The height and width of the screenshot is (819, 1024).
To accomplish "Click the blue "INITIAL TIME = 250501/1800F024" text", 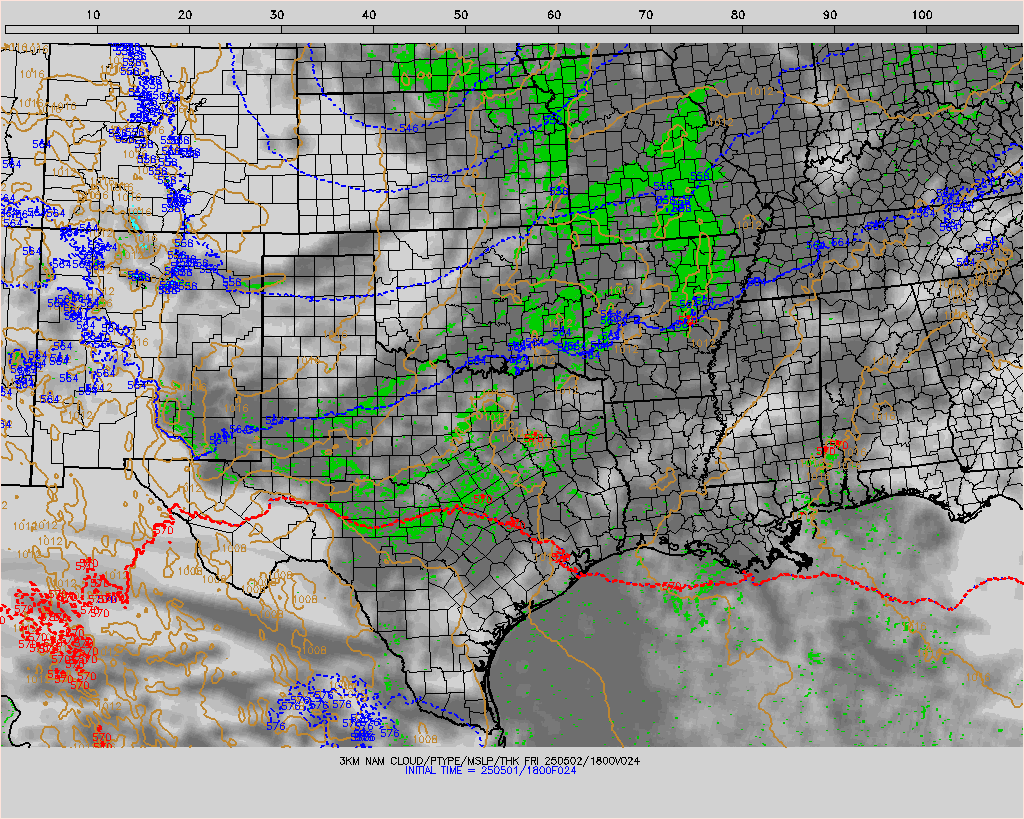I will click(x=490, y=770).
